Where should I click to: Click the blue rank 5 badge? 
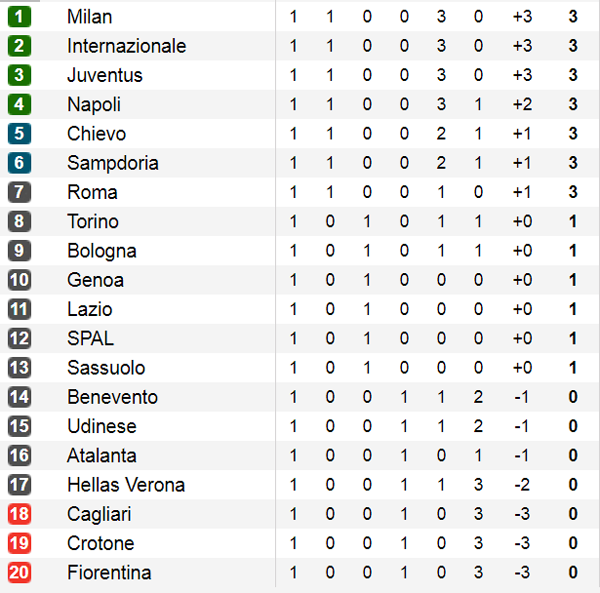coord(19,134)
